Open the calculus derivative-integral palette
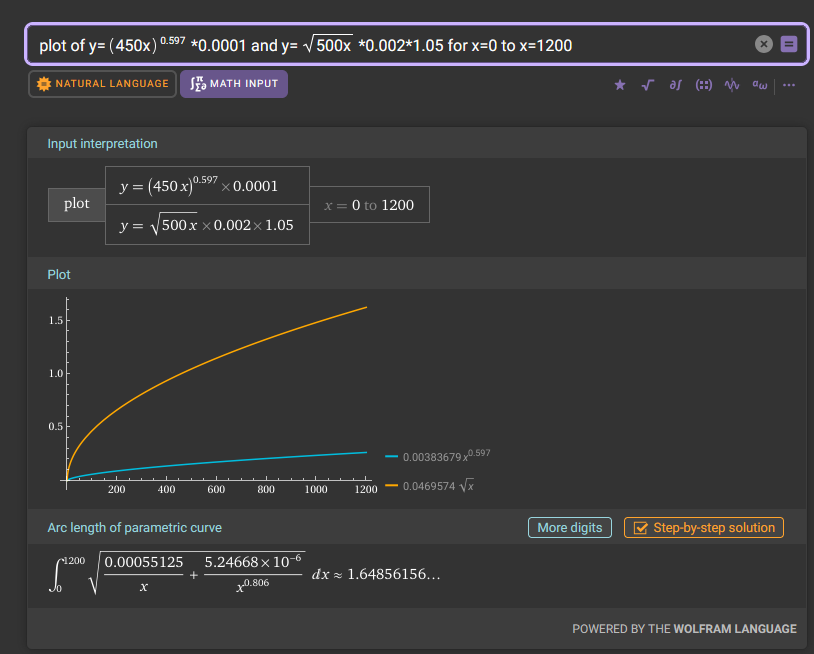 [675, 85]
